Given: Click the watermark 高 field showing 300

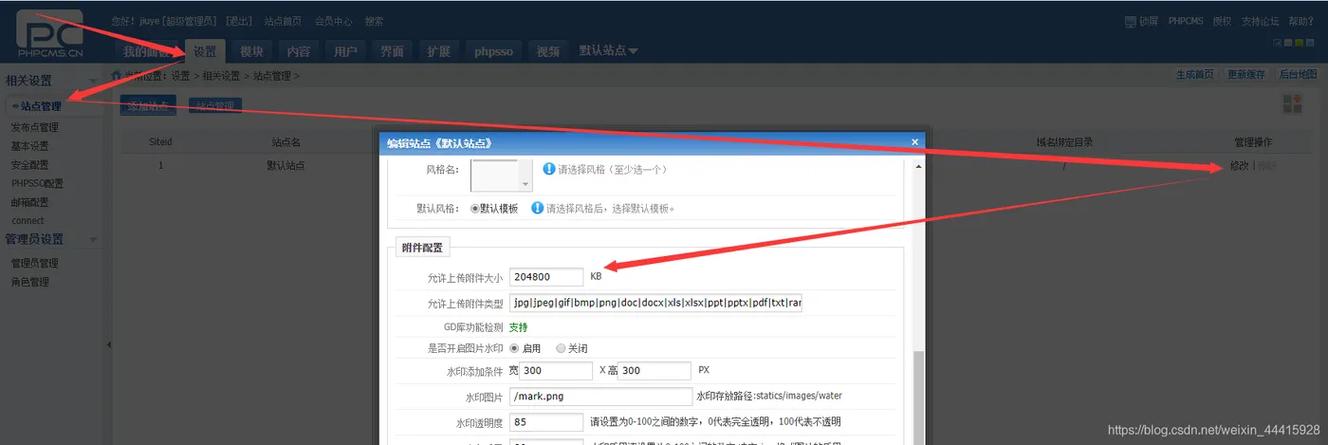Looking at the screenshot, I should (x=655, y=370).
